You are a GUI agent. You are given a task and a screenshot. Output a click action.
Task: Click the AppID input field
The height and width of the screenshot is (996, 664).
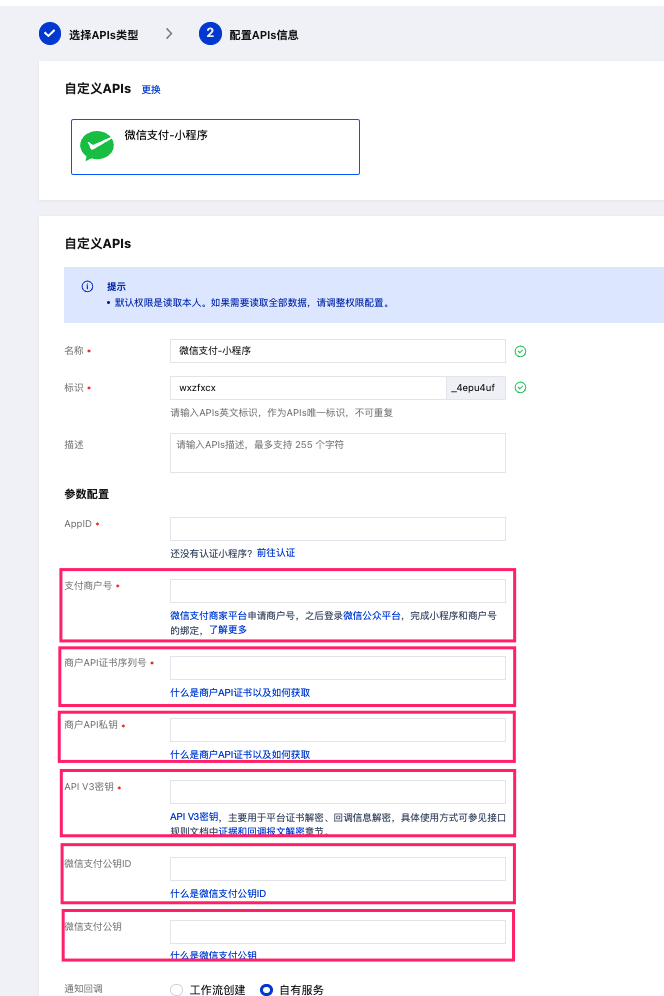[x=337, y=528]
